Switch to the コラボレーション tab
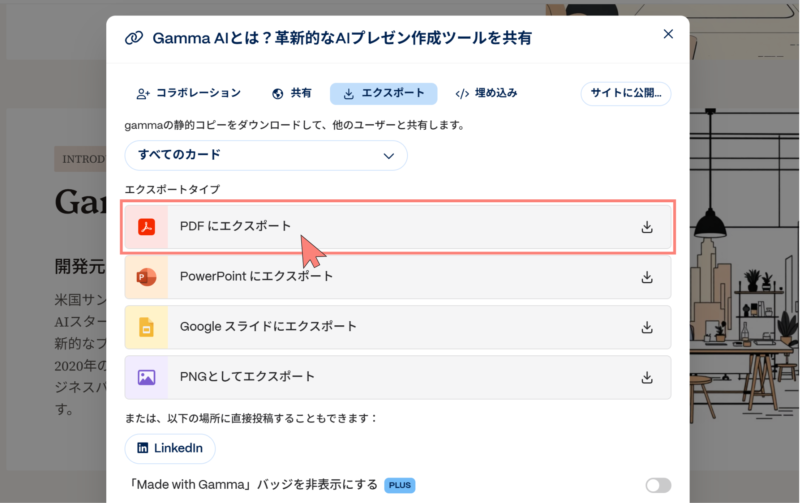Viewport: 800px width, 503px height. (x=189, y=93)
